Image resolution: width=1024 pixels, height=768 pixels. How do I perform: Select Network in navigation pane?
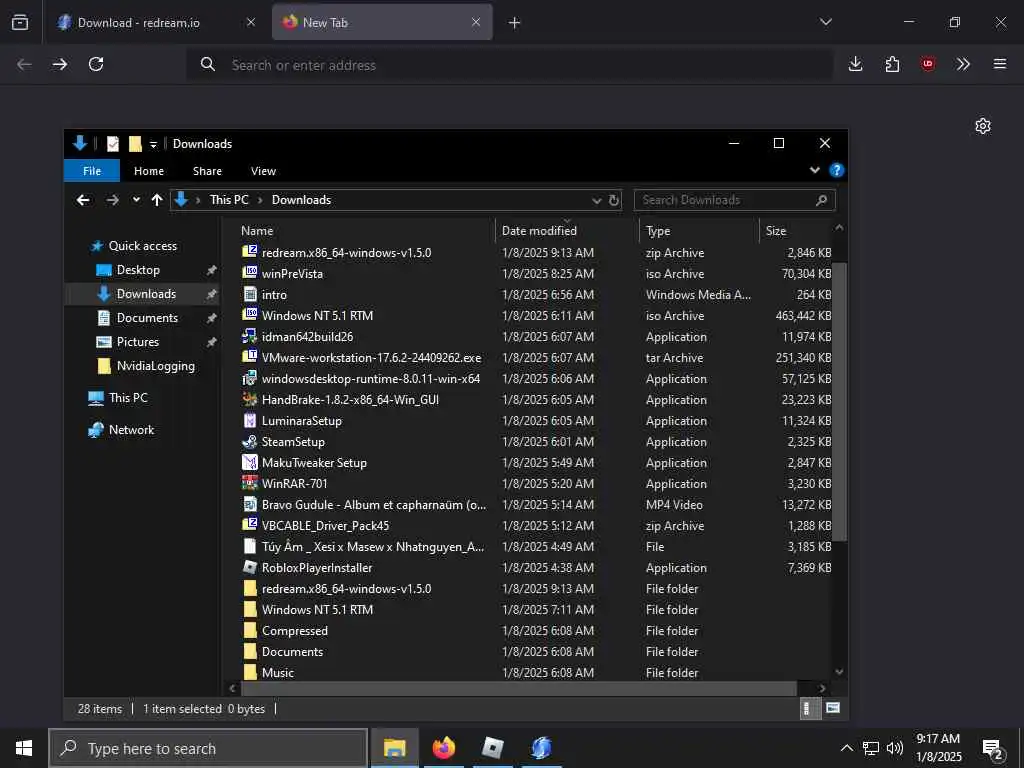tap(131, 430)
